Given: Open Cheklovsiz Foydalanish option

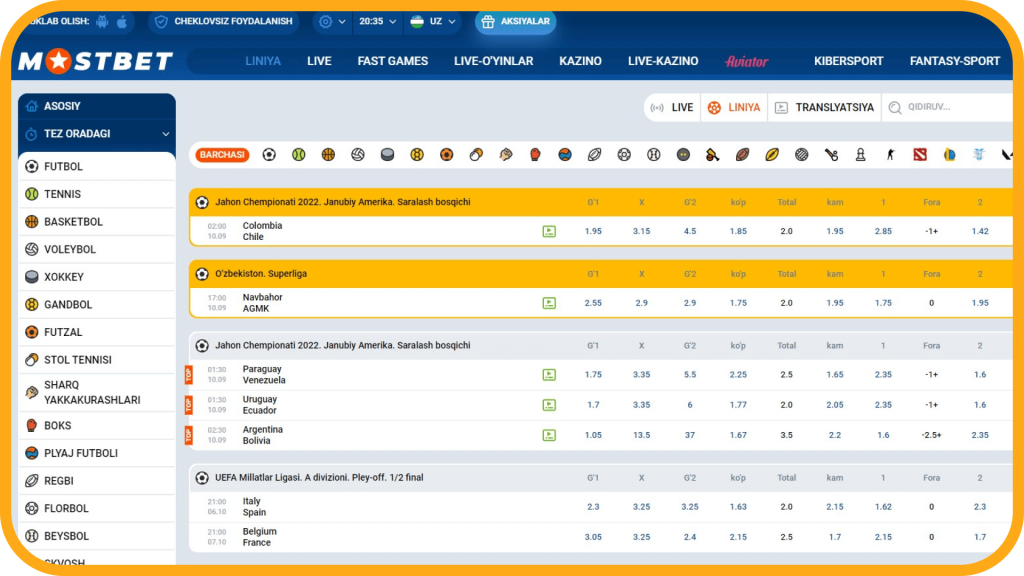Looking at the screenshot, I should (223, 22).
